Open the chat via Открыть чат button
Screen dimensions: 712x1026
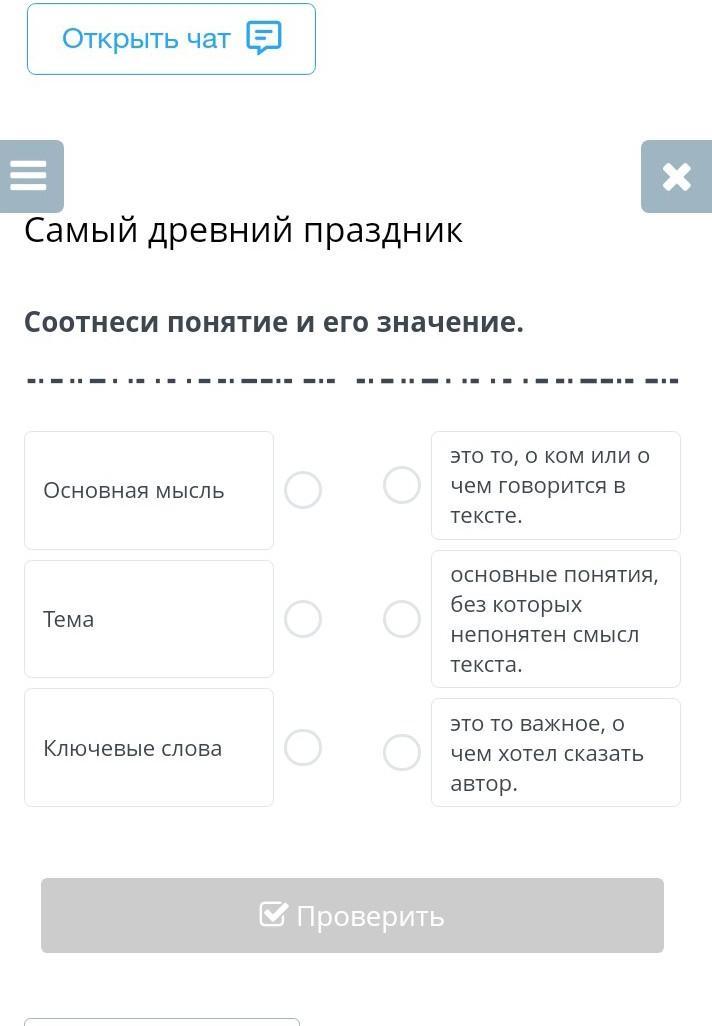pyautogui.click(x=171, y=39)
